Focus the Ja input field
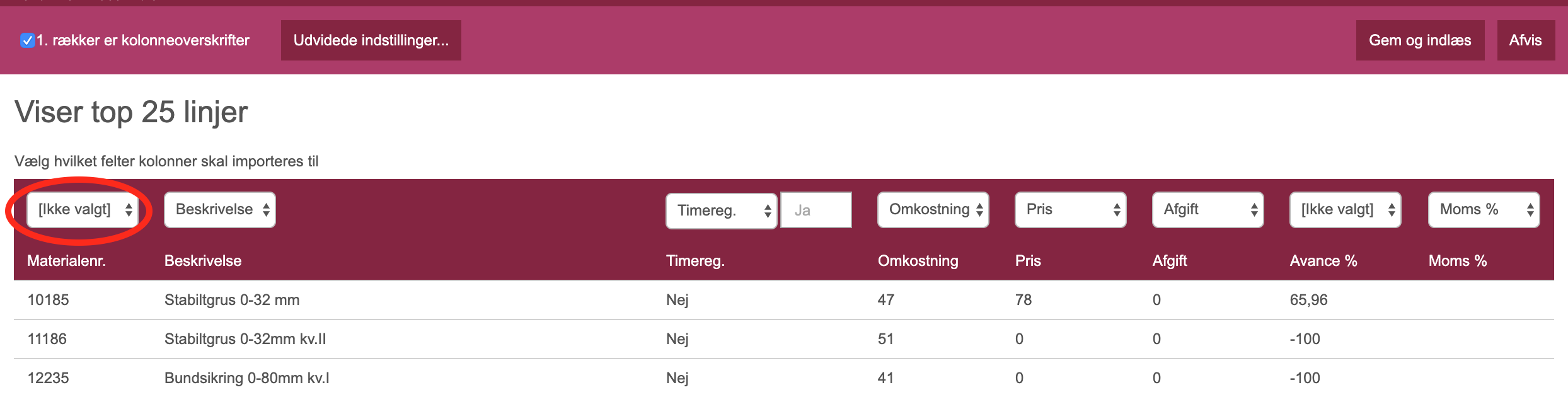The image size is (1568, 397). tap(816, 210)
